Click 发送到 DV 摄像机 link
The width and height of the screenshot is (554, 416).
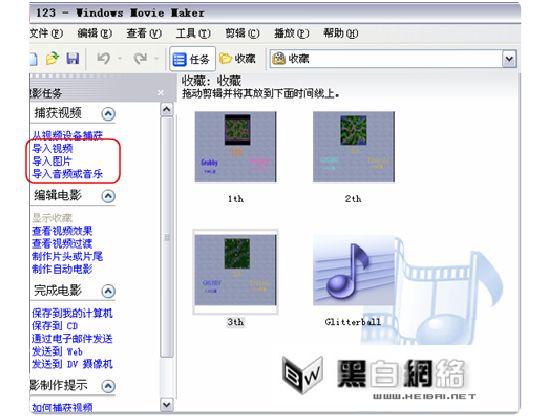pyautogui.click(x=72, y=364)
